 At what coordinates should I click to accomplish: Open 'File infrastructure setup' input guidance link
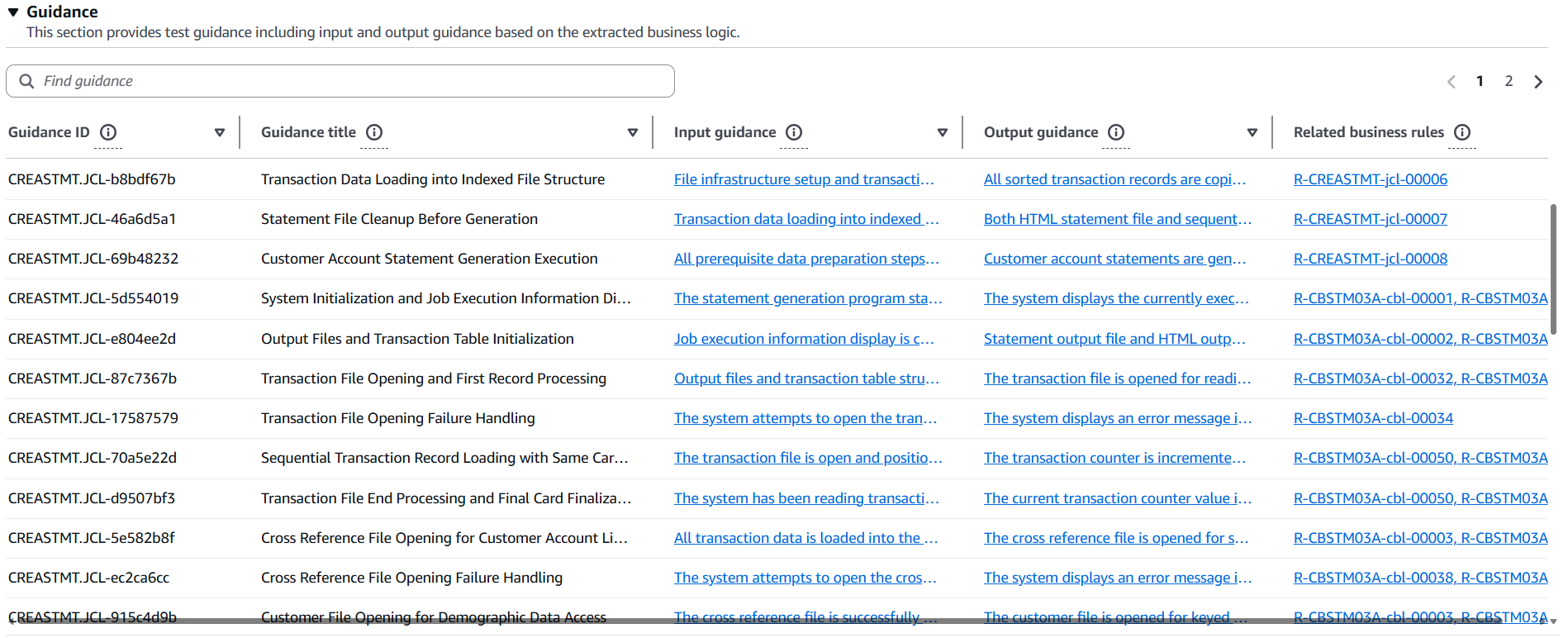tap(803, 179)
